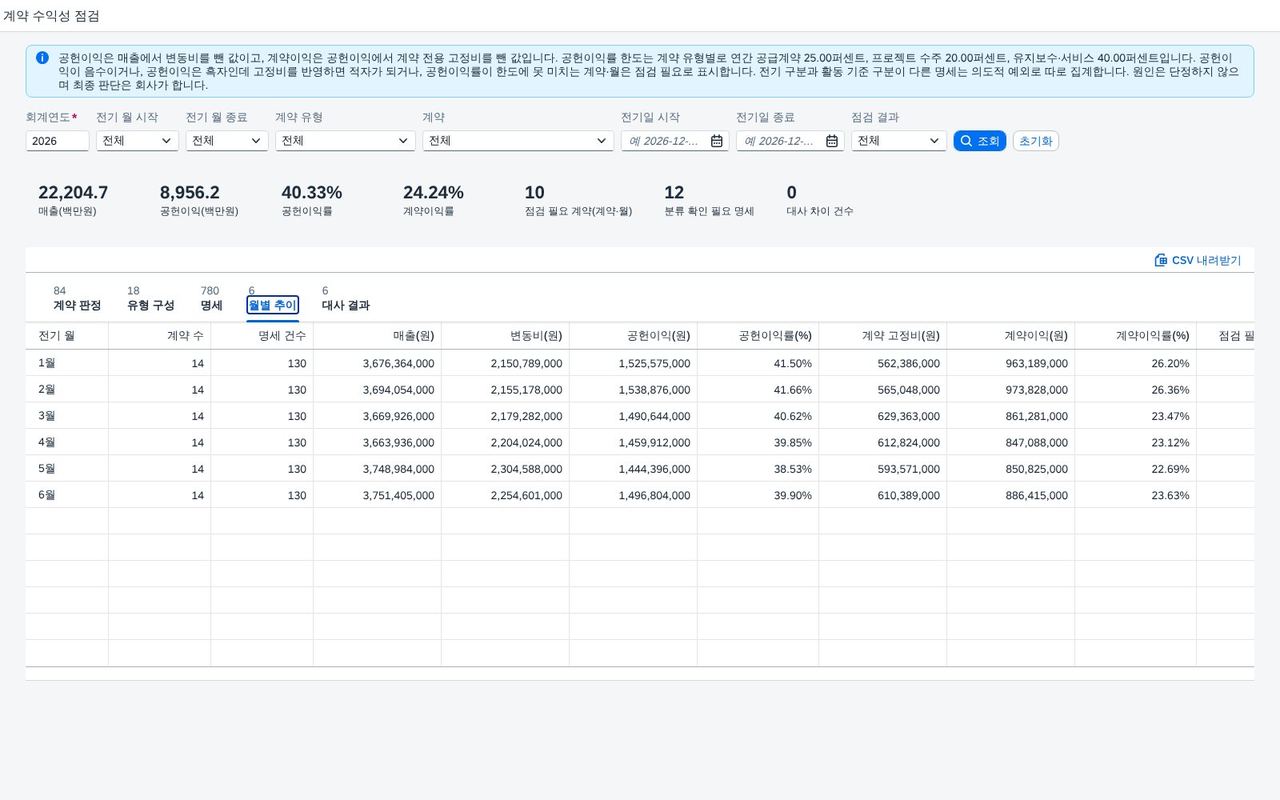Click the contract profit value 886,415,000
1280x800 pixels.
1037,495
